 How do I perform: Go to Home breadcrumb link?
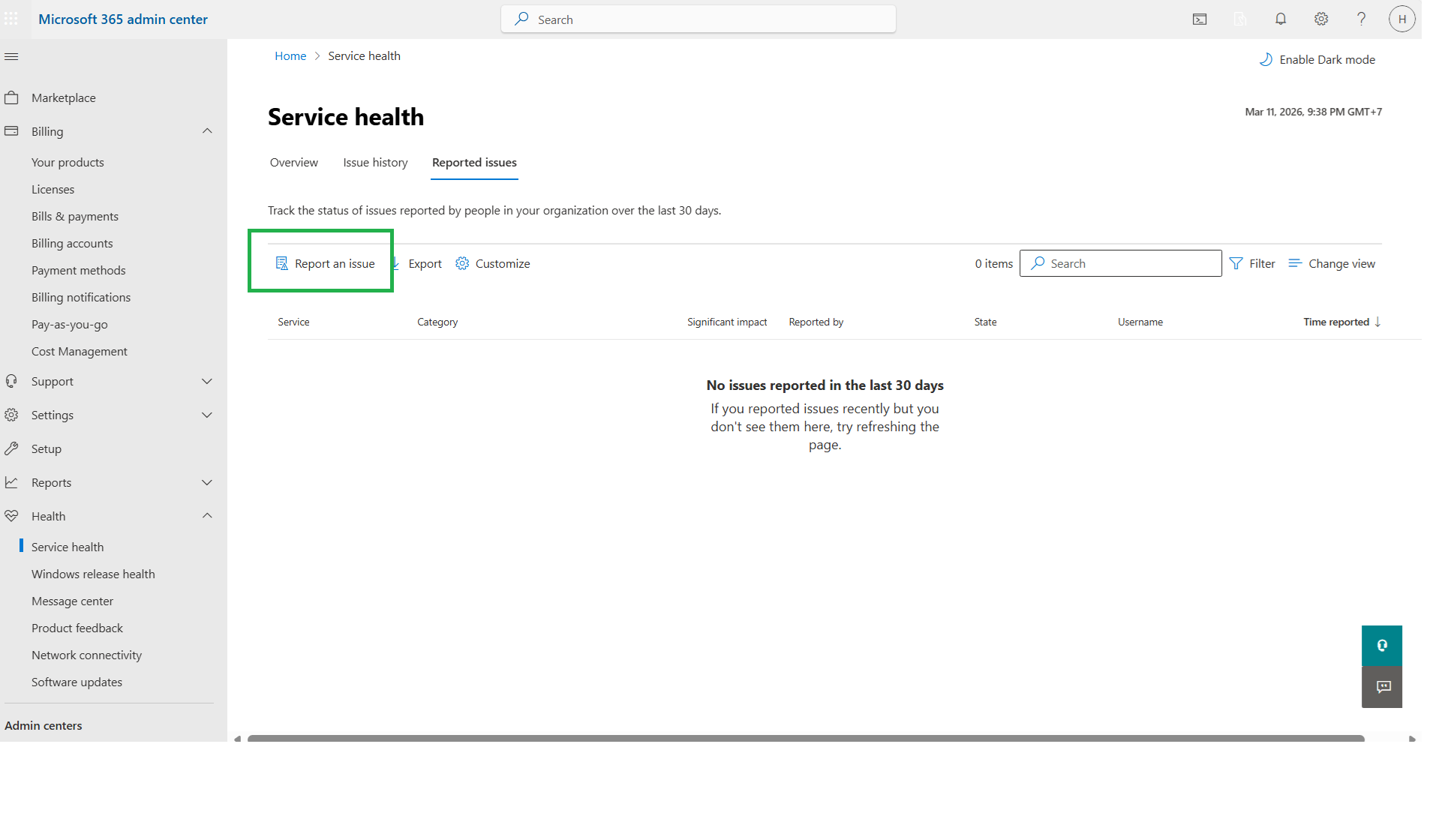[290, 55]
